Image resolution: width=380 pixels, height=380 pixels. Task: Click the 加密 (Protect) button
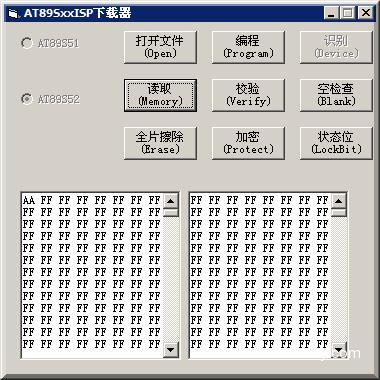248,143
